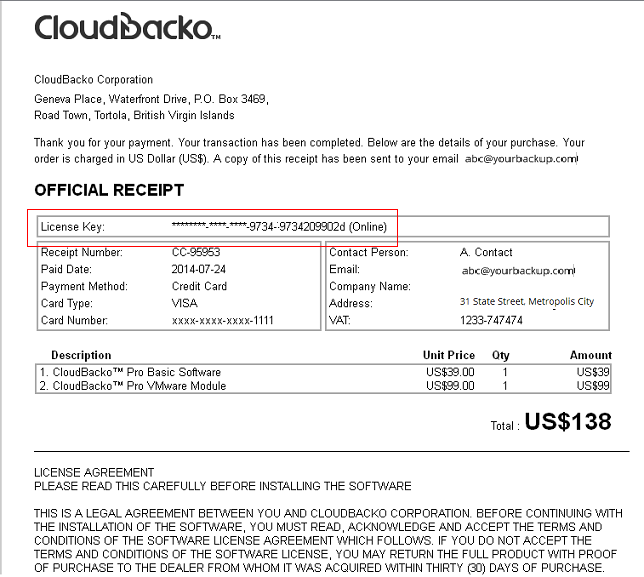Screen dimensions: 644x577
Task: Click 'Road Town, Tortola, British Virgin Islands'
Action: 134,115
